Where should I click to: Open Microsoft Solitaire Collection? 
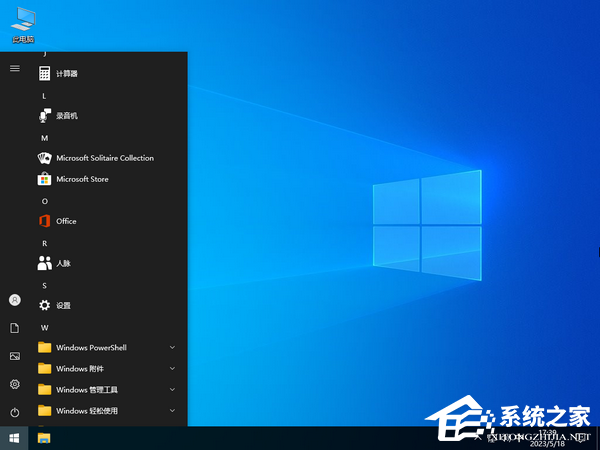coord(104,158)
